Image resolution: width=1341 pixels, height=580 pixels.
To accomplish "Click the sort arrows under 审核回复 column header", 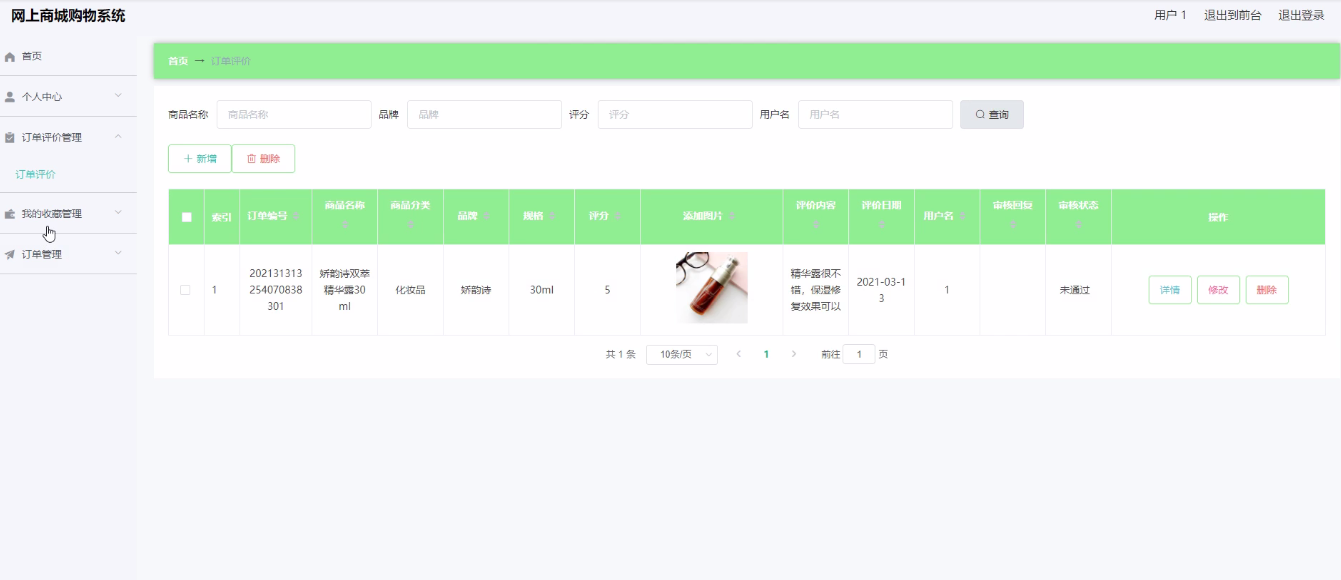I will coord(1012,225).
